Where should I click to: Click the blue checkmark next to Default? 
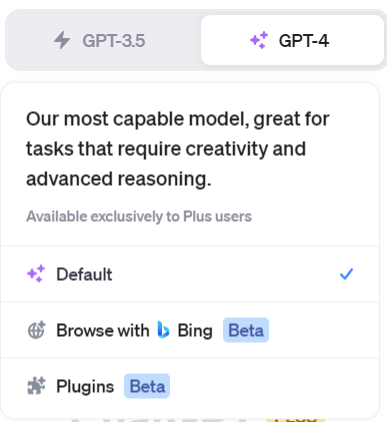pos(346,274)
